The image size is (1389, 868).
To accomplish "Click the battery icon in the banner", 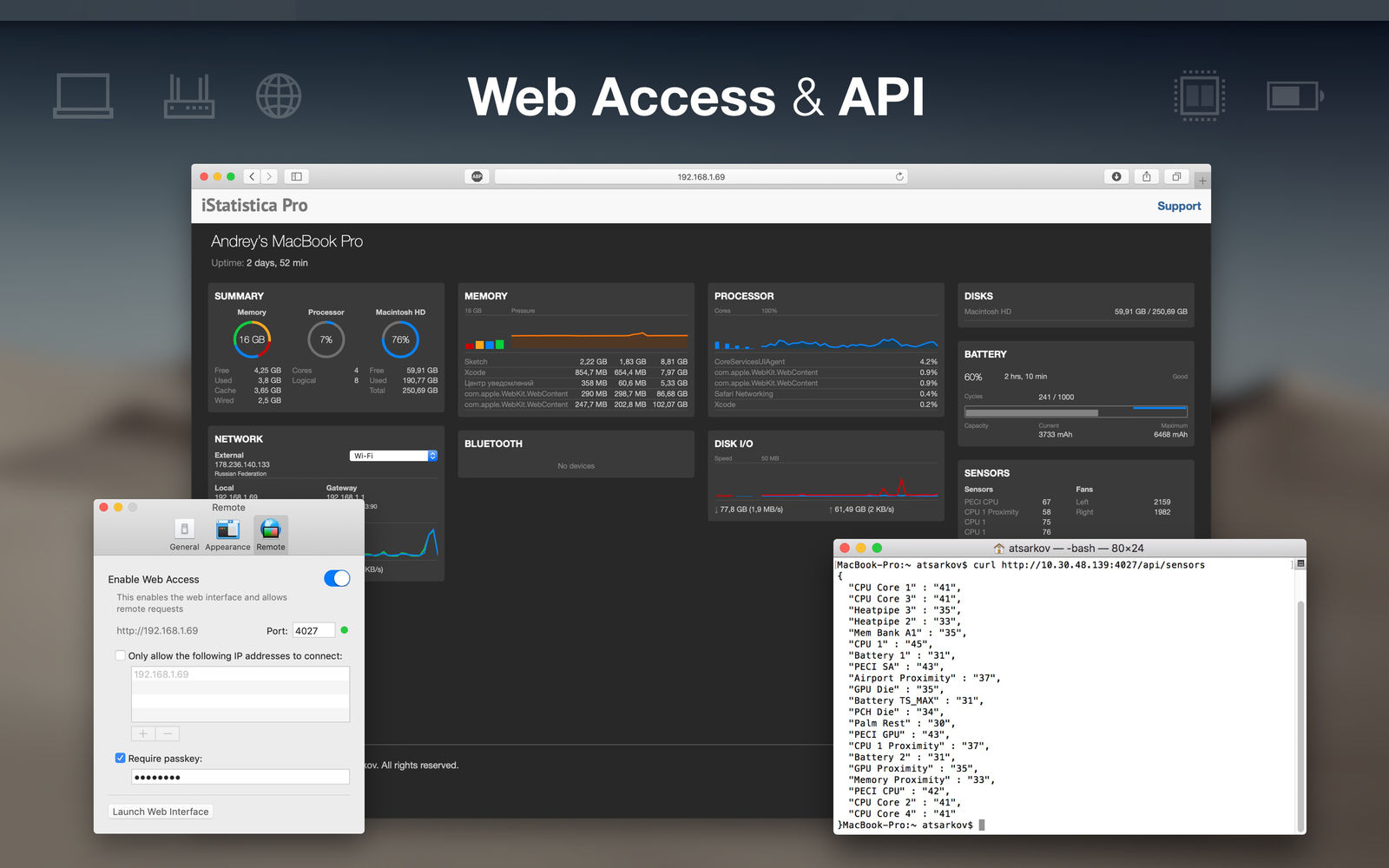I will click(x=1295, y=95).
